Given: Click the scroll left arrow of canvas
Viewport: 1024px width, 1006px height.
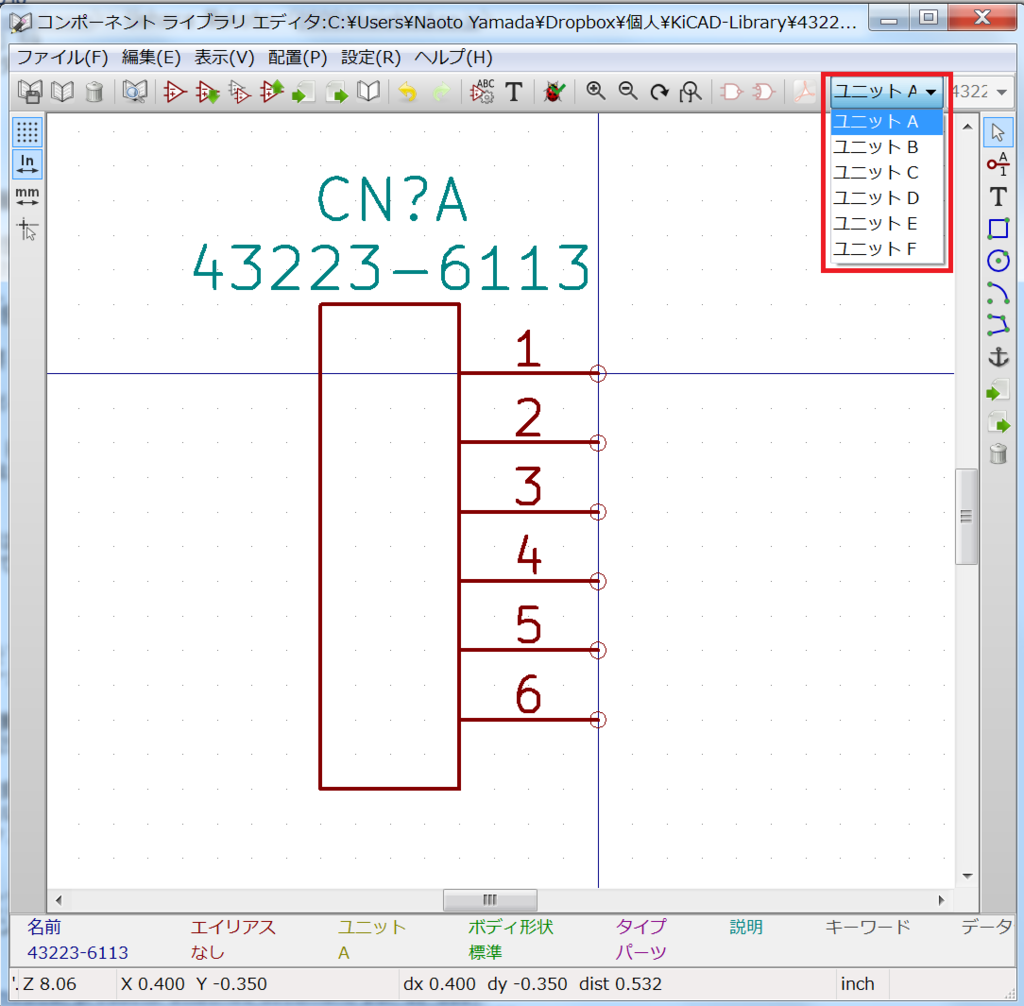Looking at the screenshot, I should point(58,900).
